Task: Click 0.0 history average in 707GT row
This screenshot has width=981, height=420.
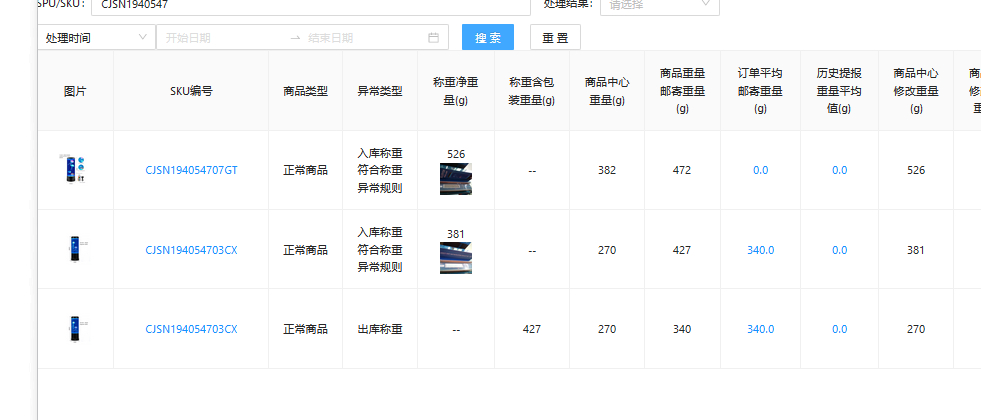Action: (x=840, y=170)
